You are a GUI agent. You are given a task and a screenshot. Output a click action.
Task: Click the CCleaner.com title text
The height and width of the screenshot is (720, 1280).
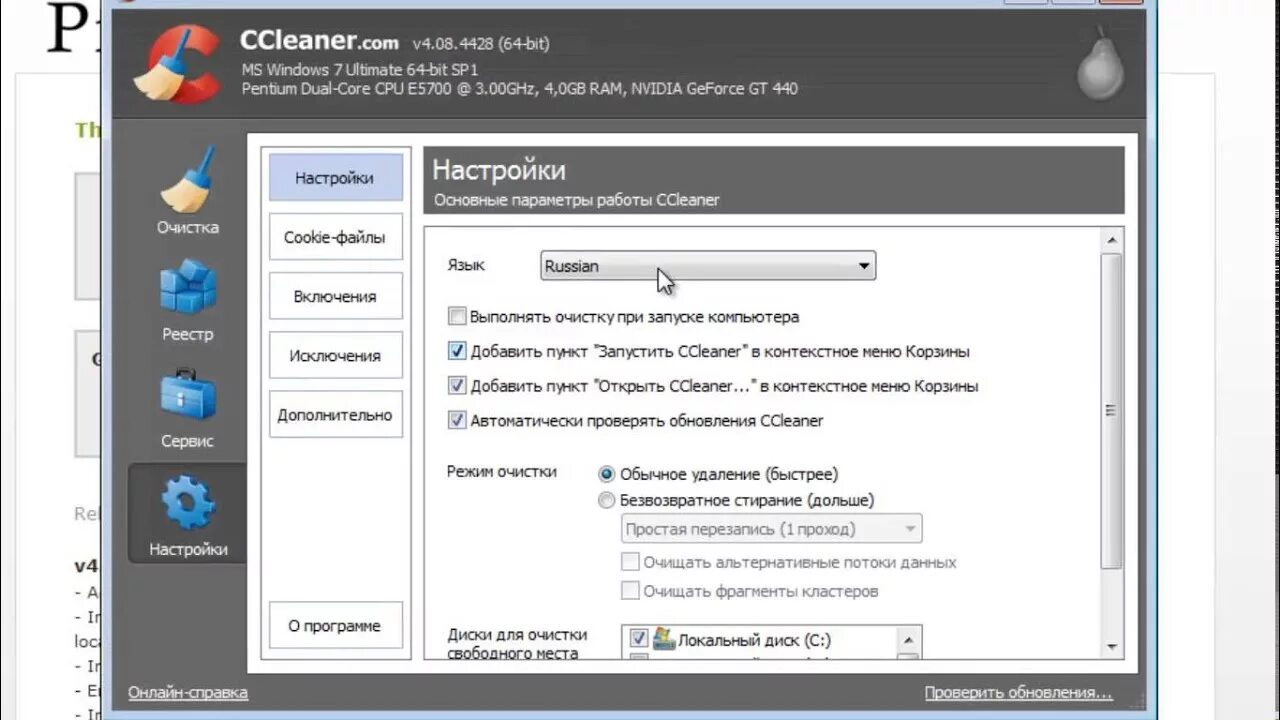(x=319, y=41)
